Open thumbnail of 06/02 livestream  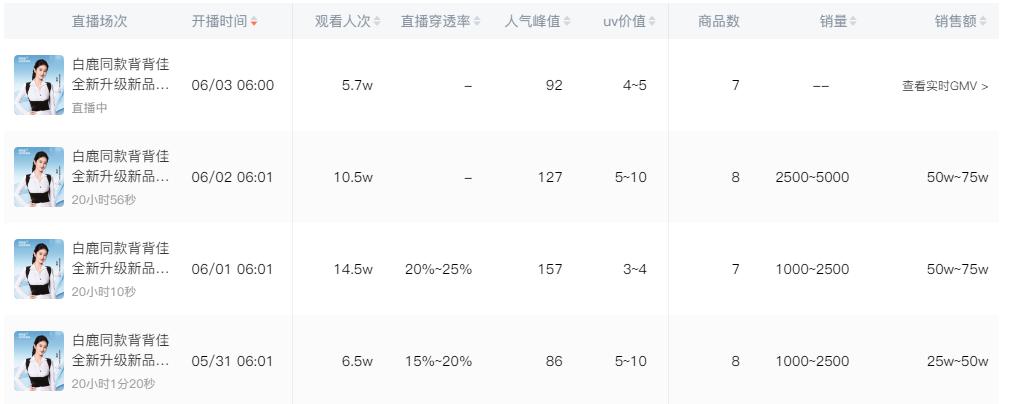tap(39, 177)
